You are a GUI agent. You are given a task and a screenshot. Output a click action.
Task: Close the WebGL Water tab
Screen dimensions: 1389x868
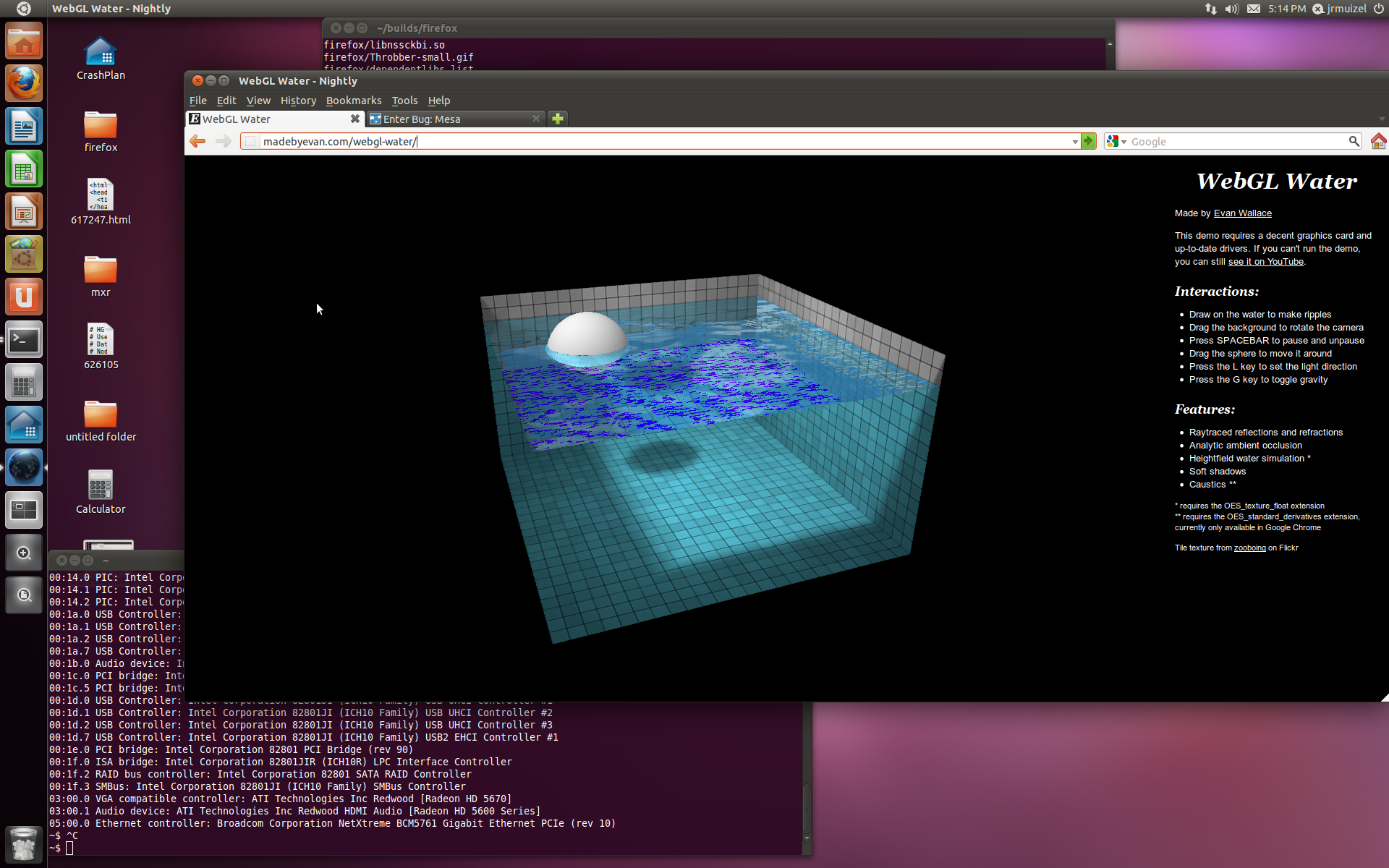tap(354, 119)
